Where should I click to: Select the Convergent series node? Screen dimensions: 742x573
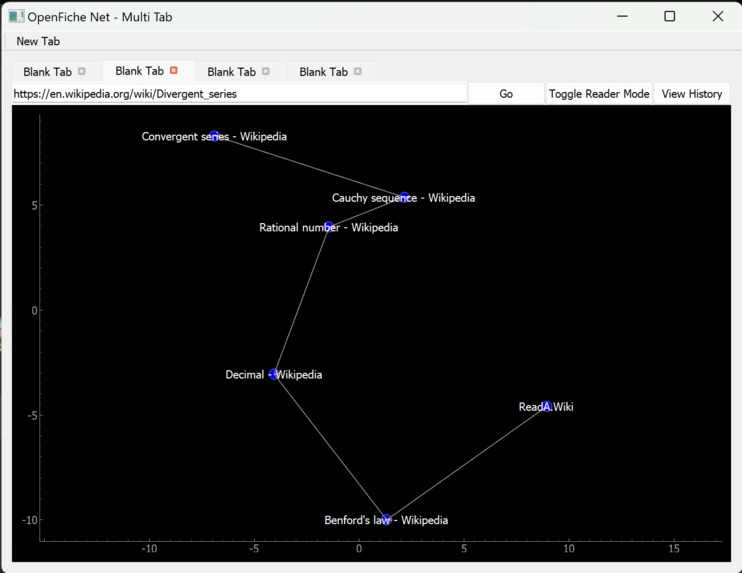coord(214,136)
